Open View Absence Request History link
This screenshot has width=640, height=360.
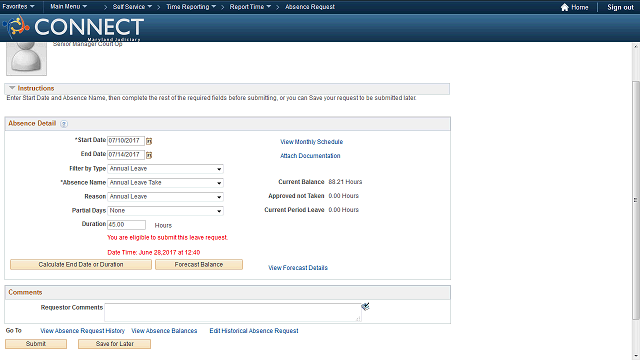click(x=82, y=331)
